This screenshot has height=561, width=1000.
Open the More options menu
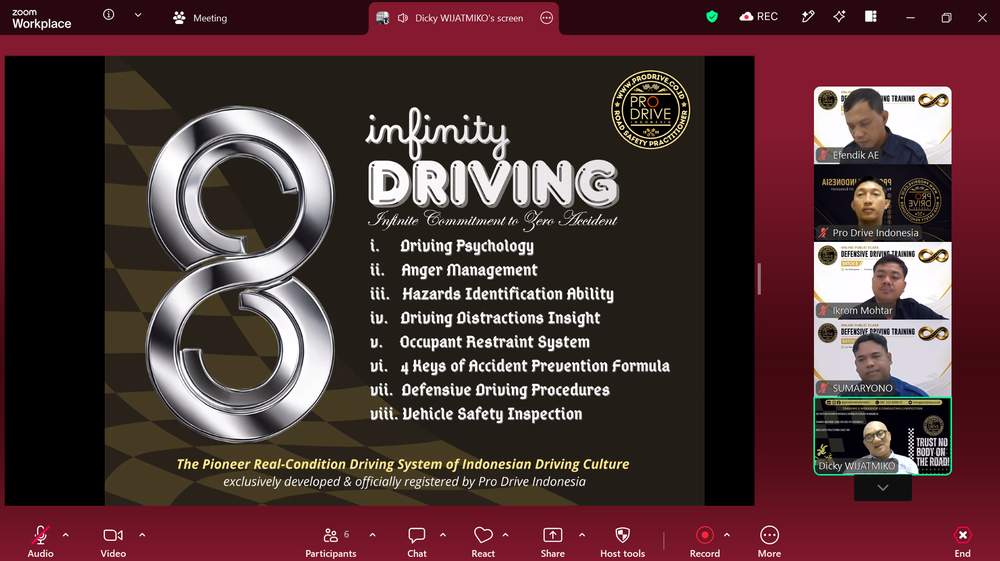pos(769,542)
